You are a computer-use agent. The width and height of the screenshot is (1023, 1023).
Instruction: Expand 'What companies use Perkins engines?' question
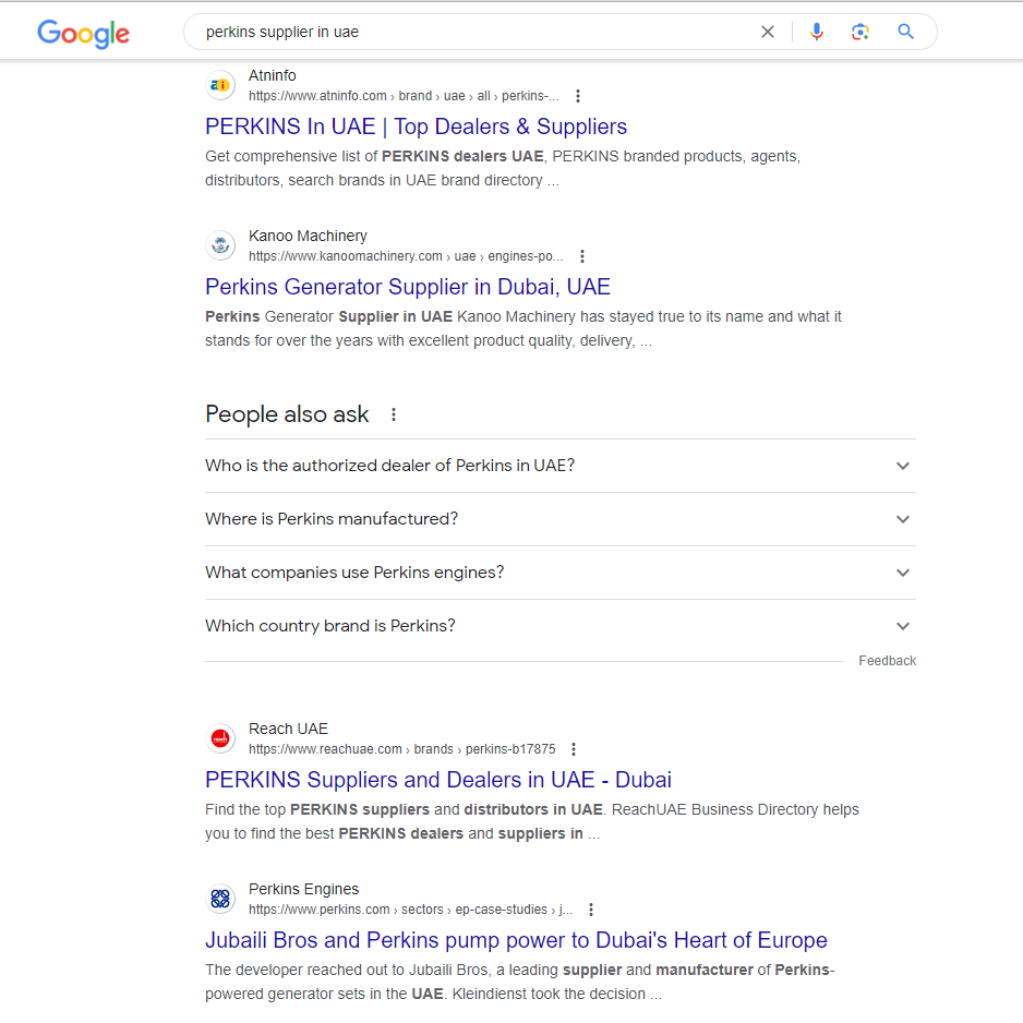902,573
